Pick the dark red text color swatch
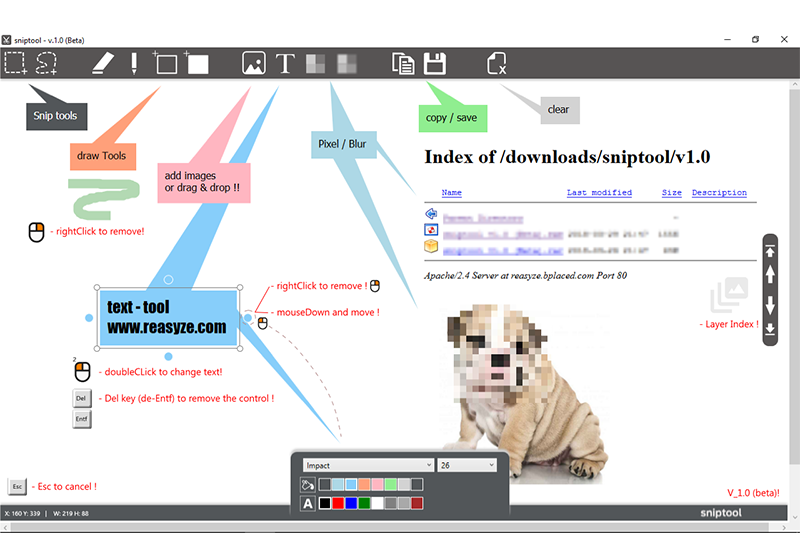The height and width of the screenshot is (533, 800). click(417, 503)
